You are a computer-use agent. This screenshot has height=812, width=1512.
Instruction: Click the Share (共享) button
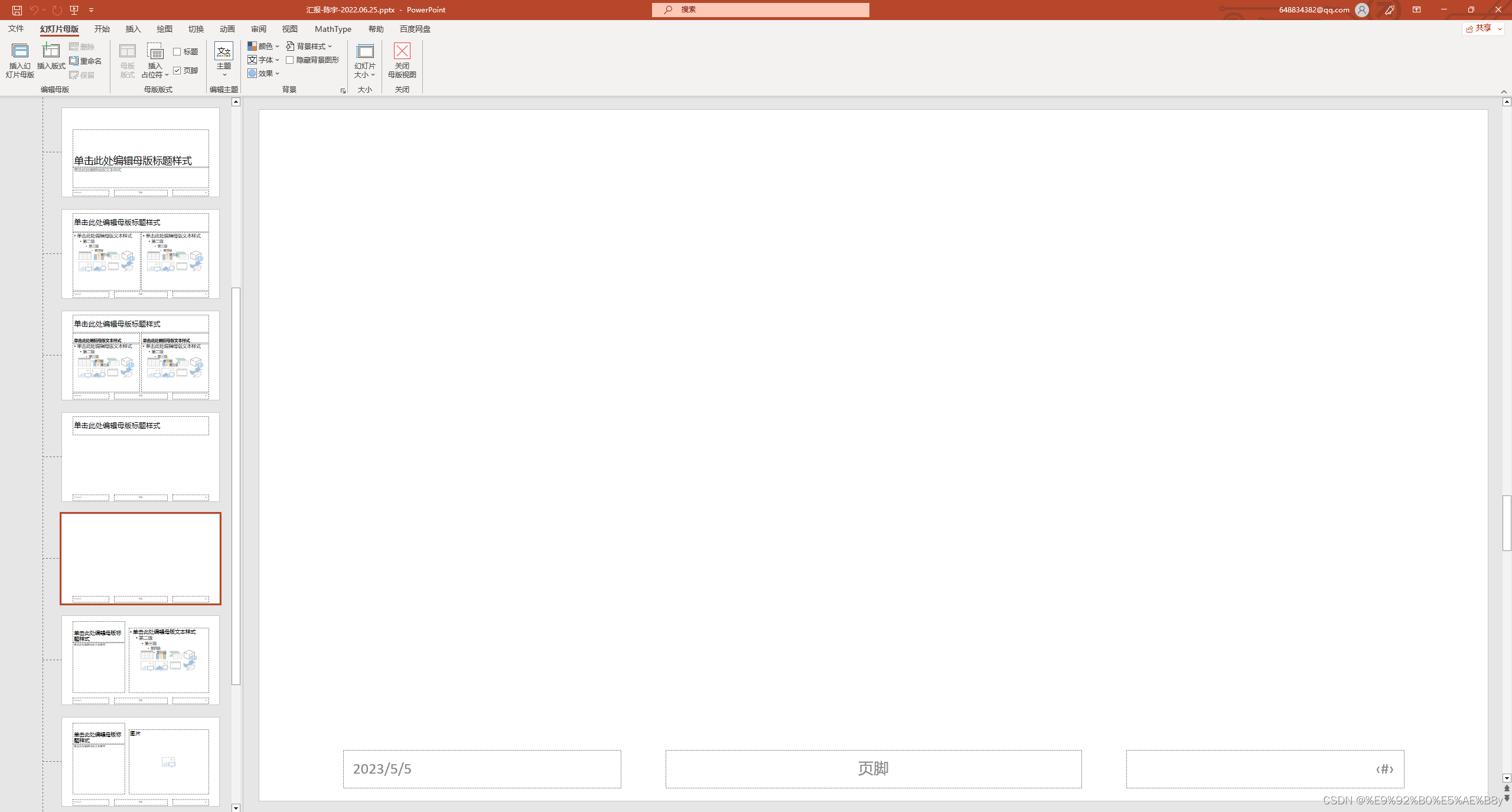[1483, 28]
